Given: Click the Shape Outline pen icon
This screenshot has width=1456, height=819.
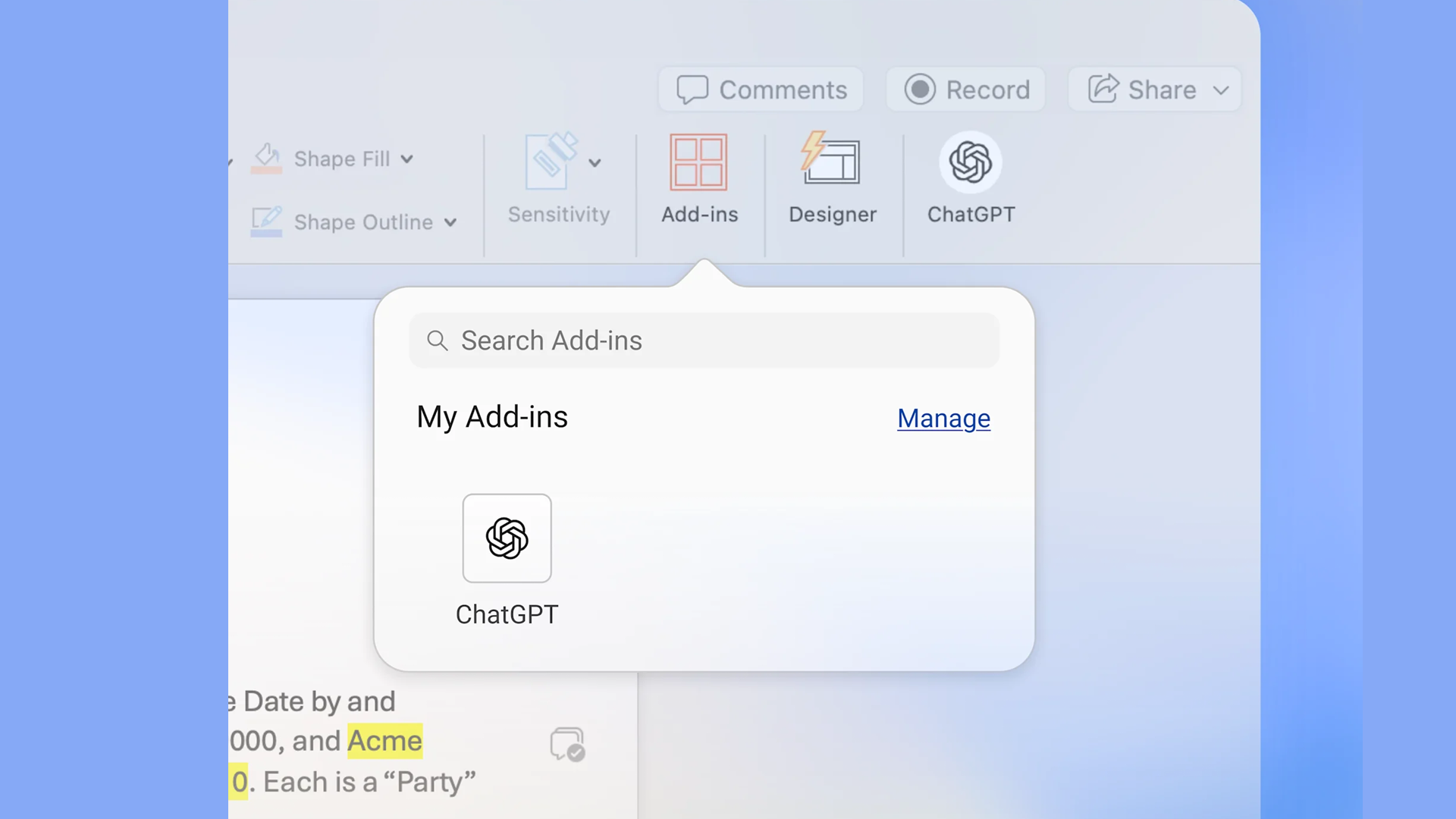Looking at the screenshot, I should click(x=267, y=221).
